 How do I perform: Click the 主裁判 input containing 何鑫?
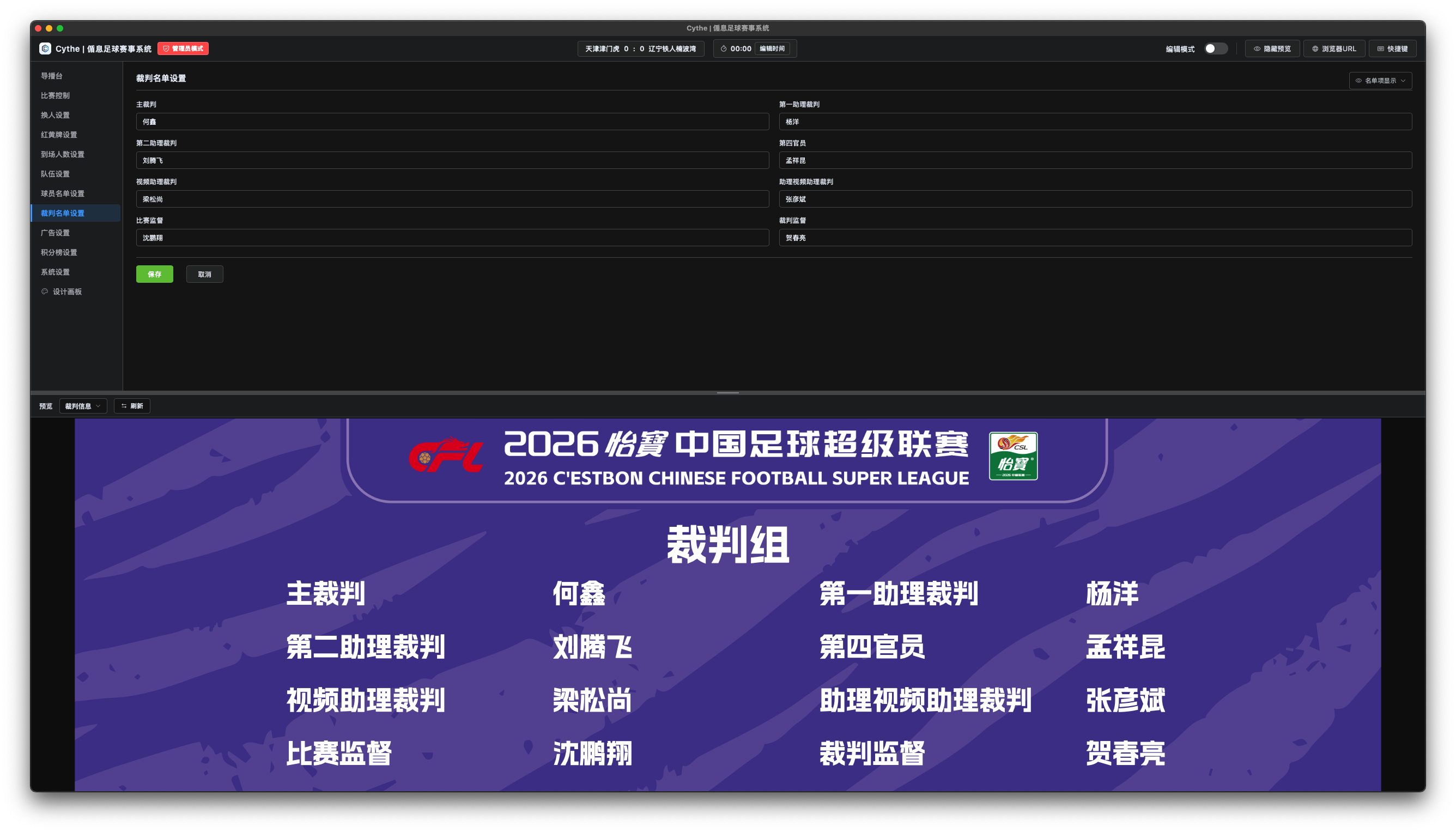(452, 122)
